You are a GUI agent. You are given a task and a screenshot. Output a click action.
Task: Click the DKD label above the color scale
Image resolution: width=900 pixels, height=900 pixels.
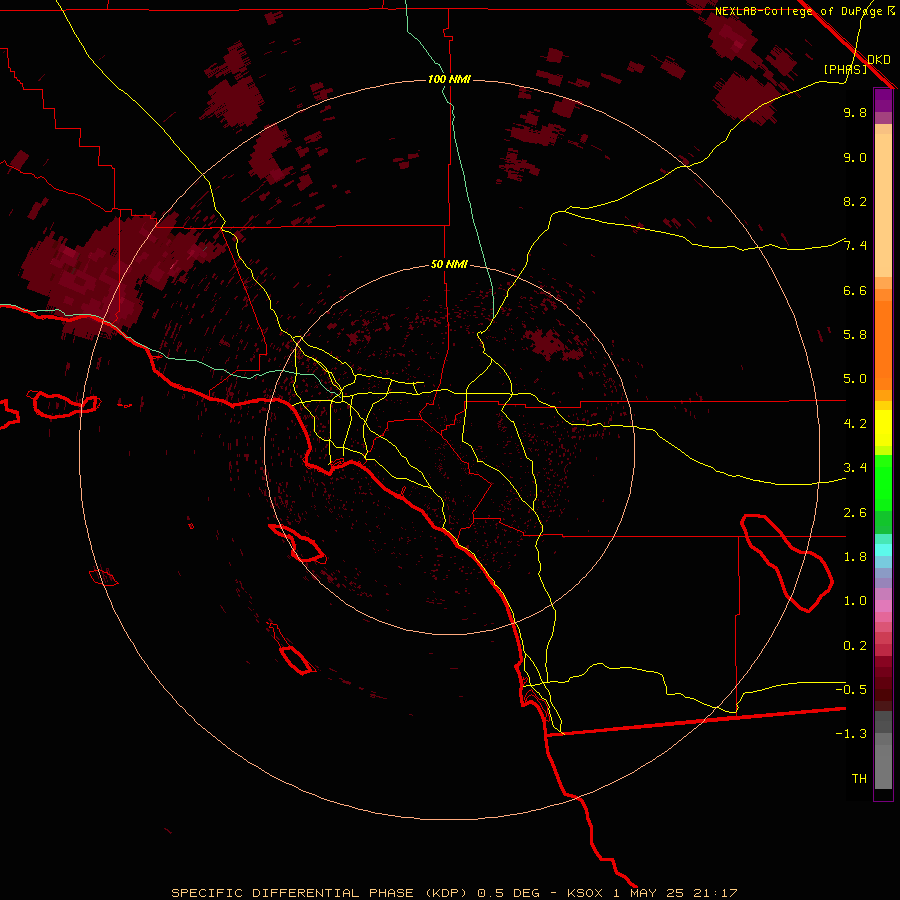879,59
